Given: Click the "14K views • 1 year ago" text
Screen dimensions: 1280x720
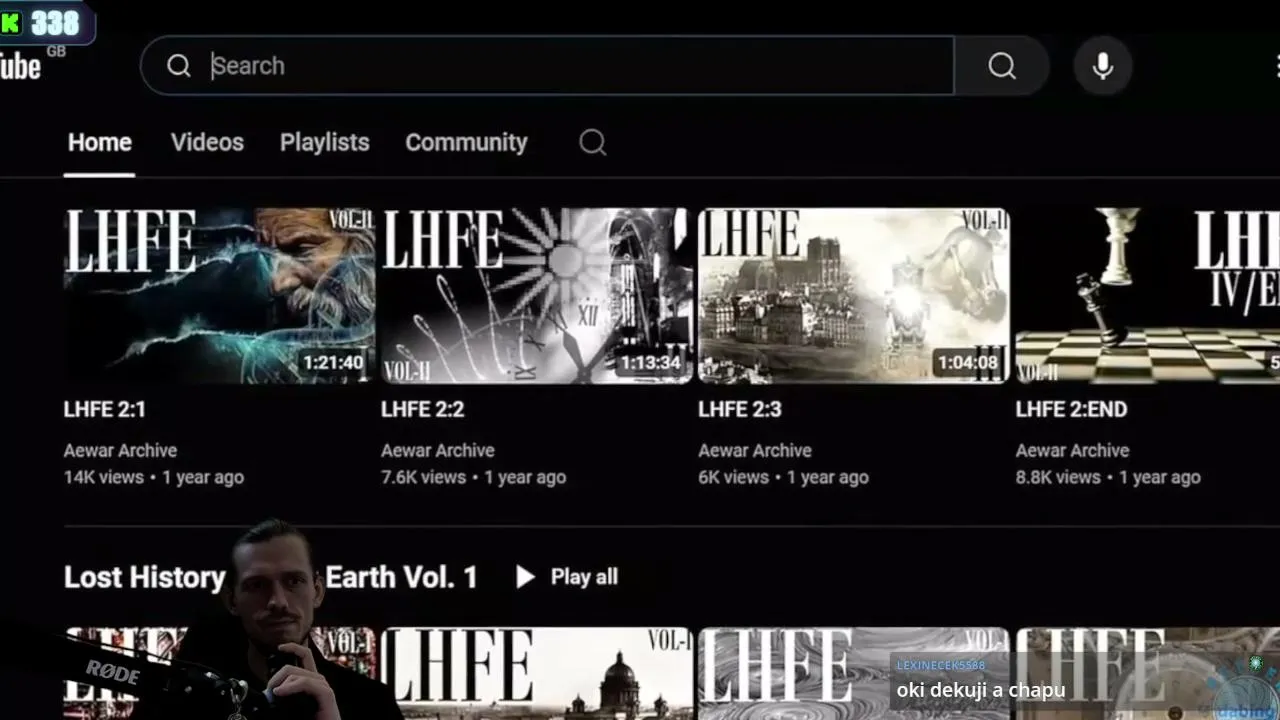Looking at the screenshot, I should (x=154, y=478).
